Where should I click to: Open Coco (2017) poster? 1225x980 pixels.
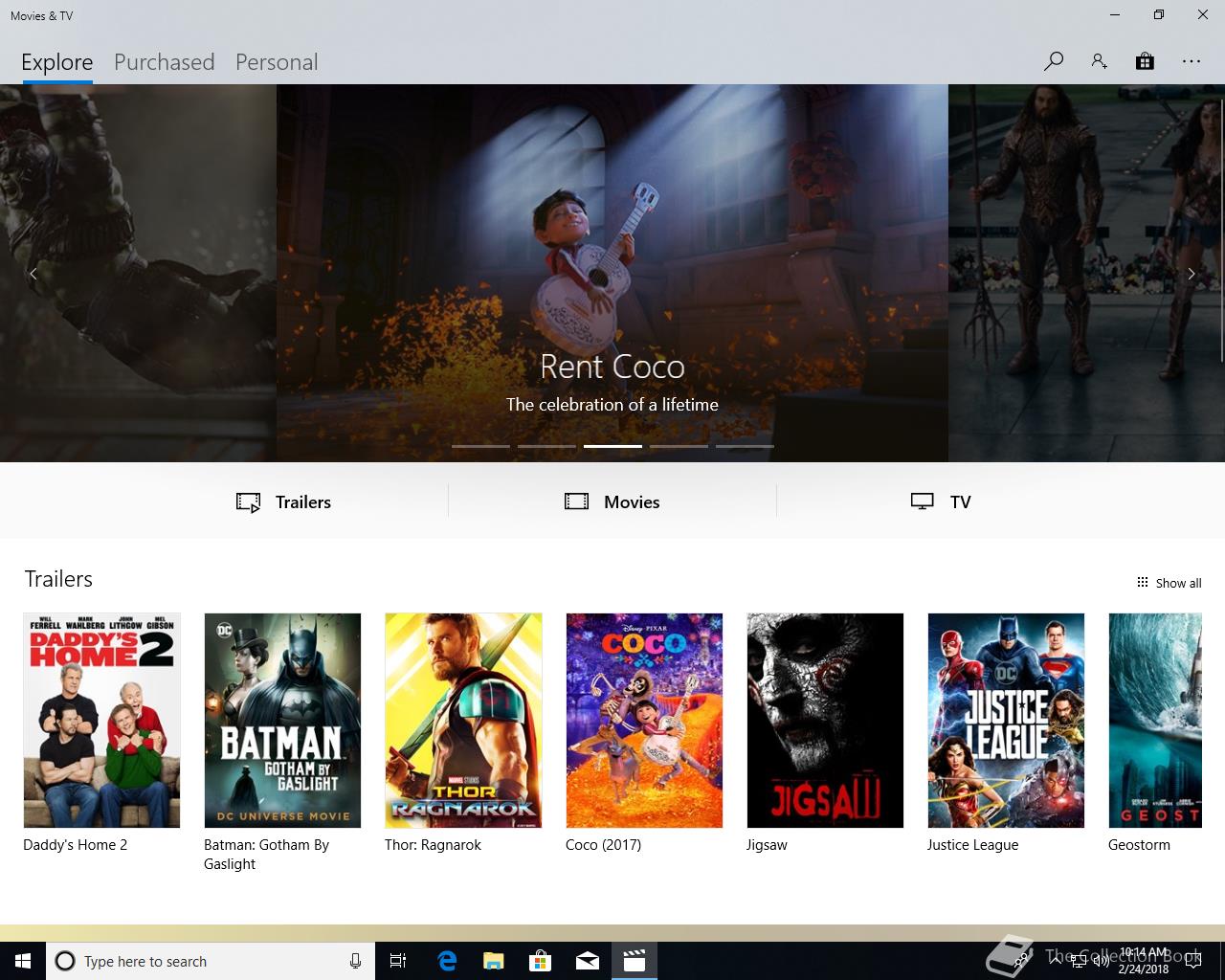tap(644, 721)
